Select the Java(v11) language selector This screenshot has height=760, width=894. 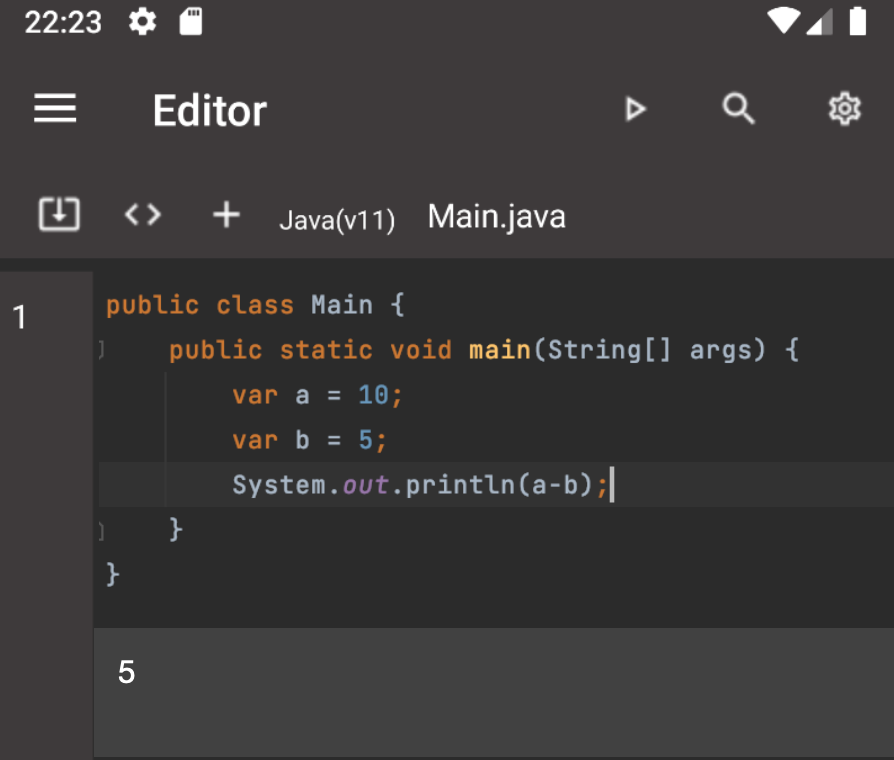point(337,220)
